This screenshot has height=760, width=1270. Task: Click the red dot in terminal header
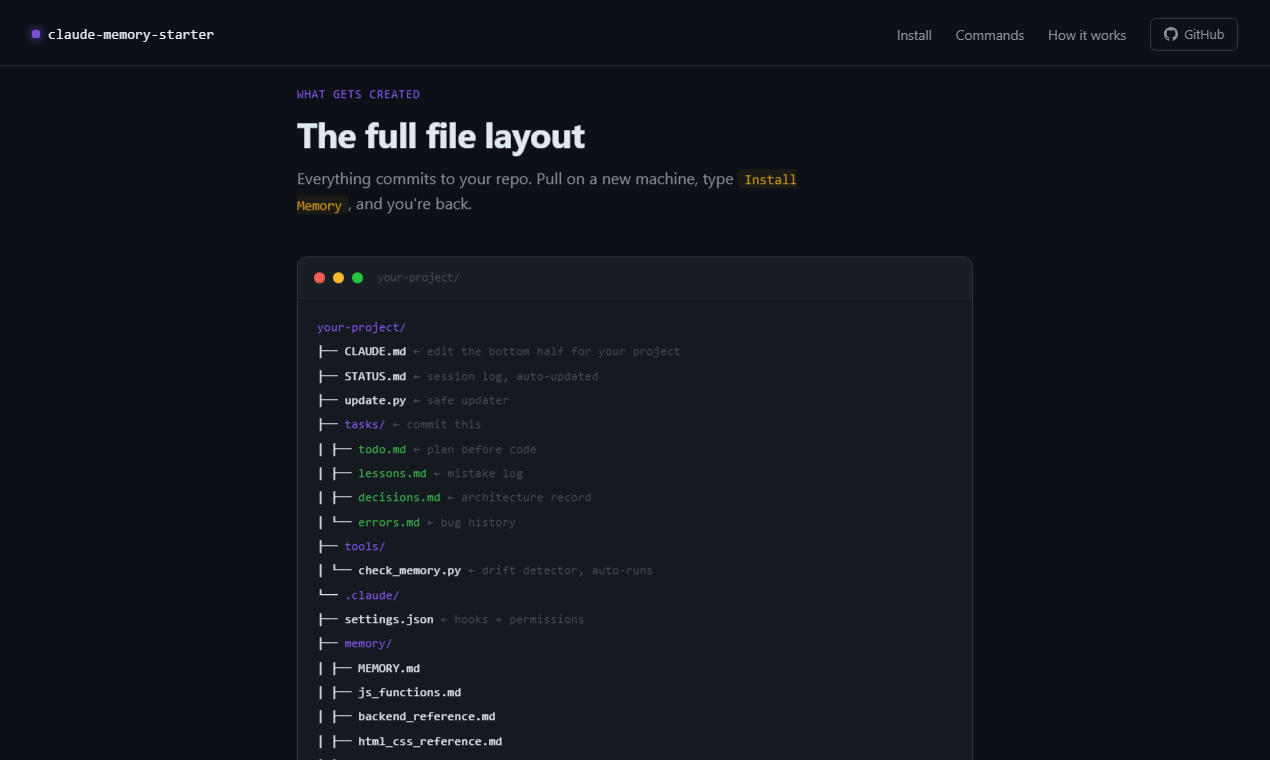[320, 278]
